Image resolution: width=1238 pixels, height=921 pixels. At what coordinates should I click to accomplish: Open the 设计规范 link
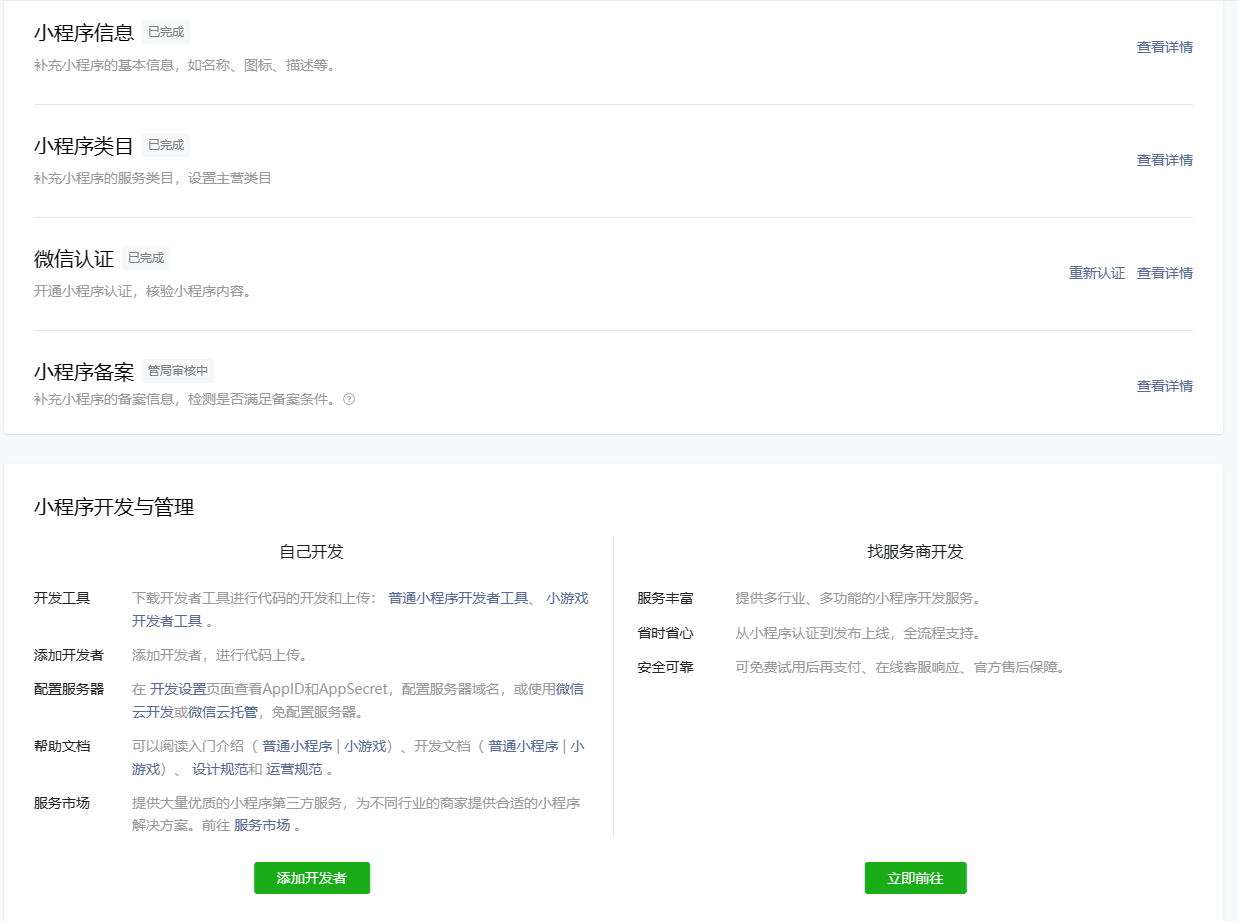tap(220, 769)
